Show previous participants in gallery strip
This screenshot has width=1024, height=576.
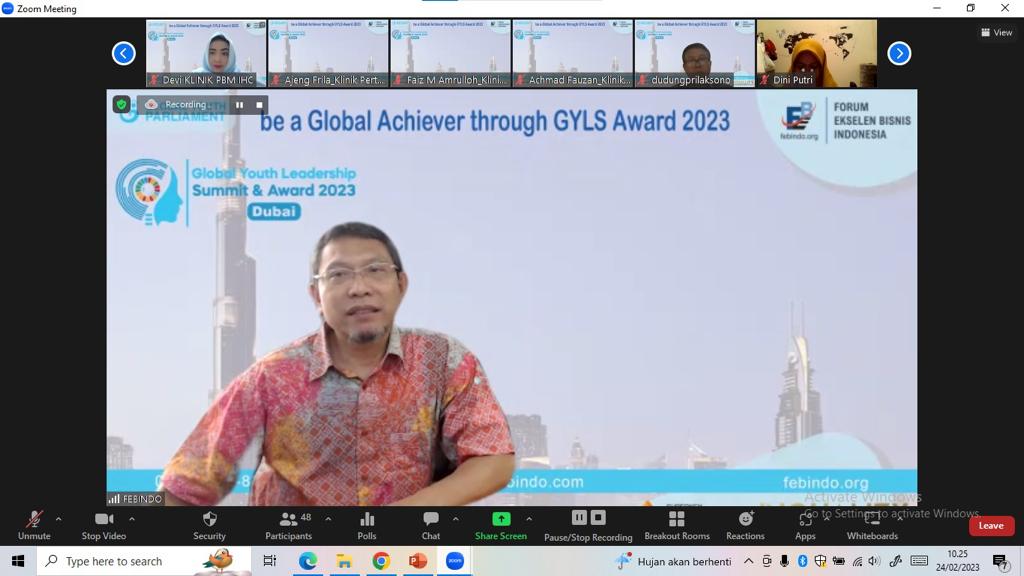pos(123,54)
